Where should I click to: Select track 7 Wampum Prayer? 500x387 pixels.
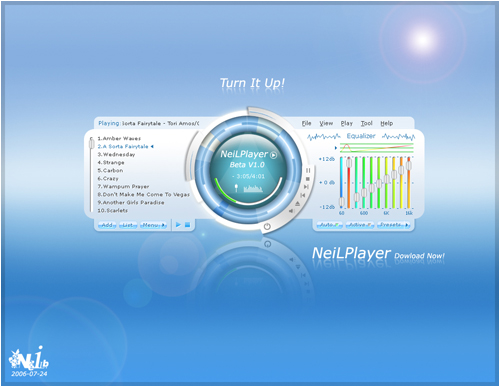(x=123, y=187)
